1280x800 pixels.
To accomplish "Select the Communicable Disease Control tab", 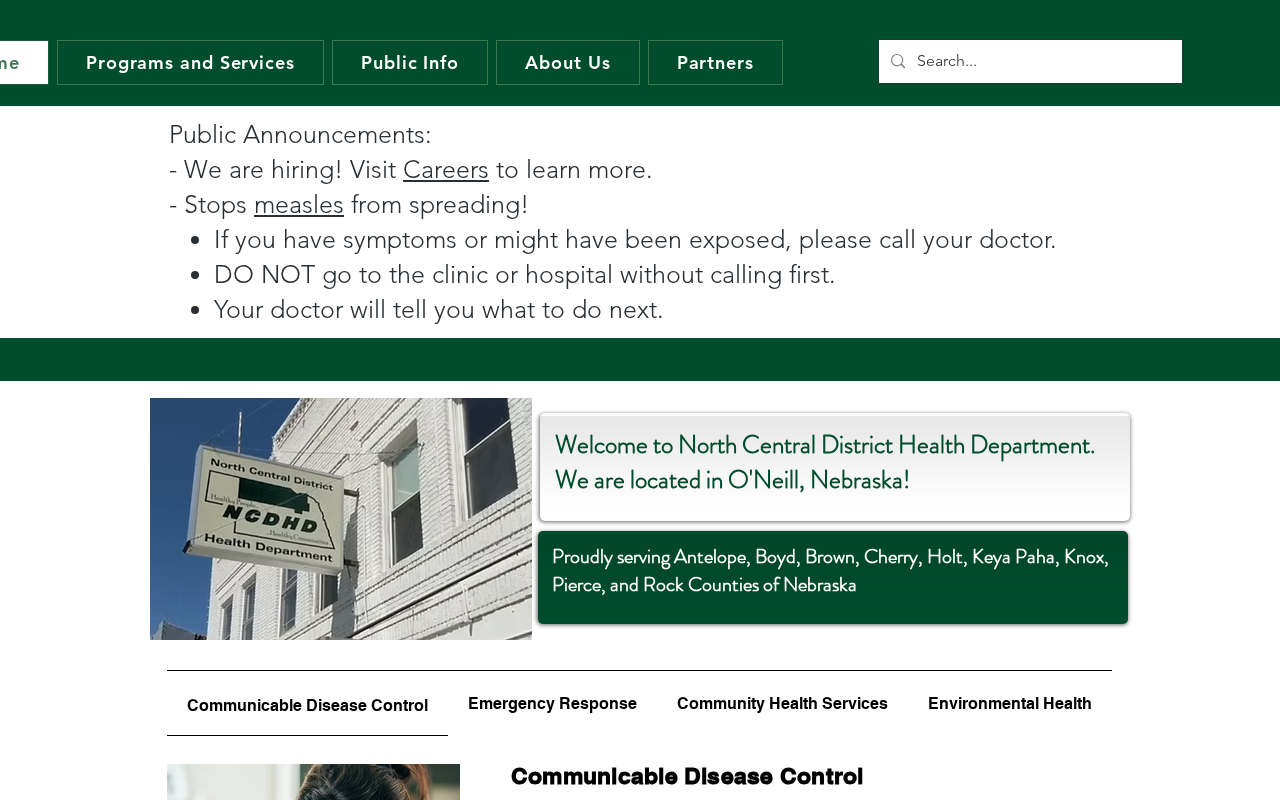I will (307, 705).
